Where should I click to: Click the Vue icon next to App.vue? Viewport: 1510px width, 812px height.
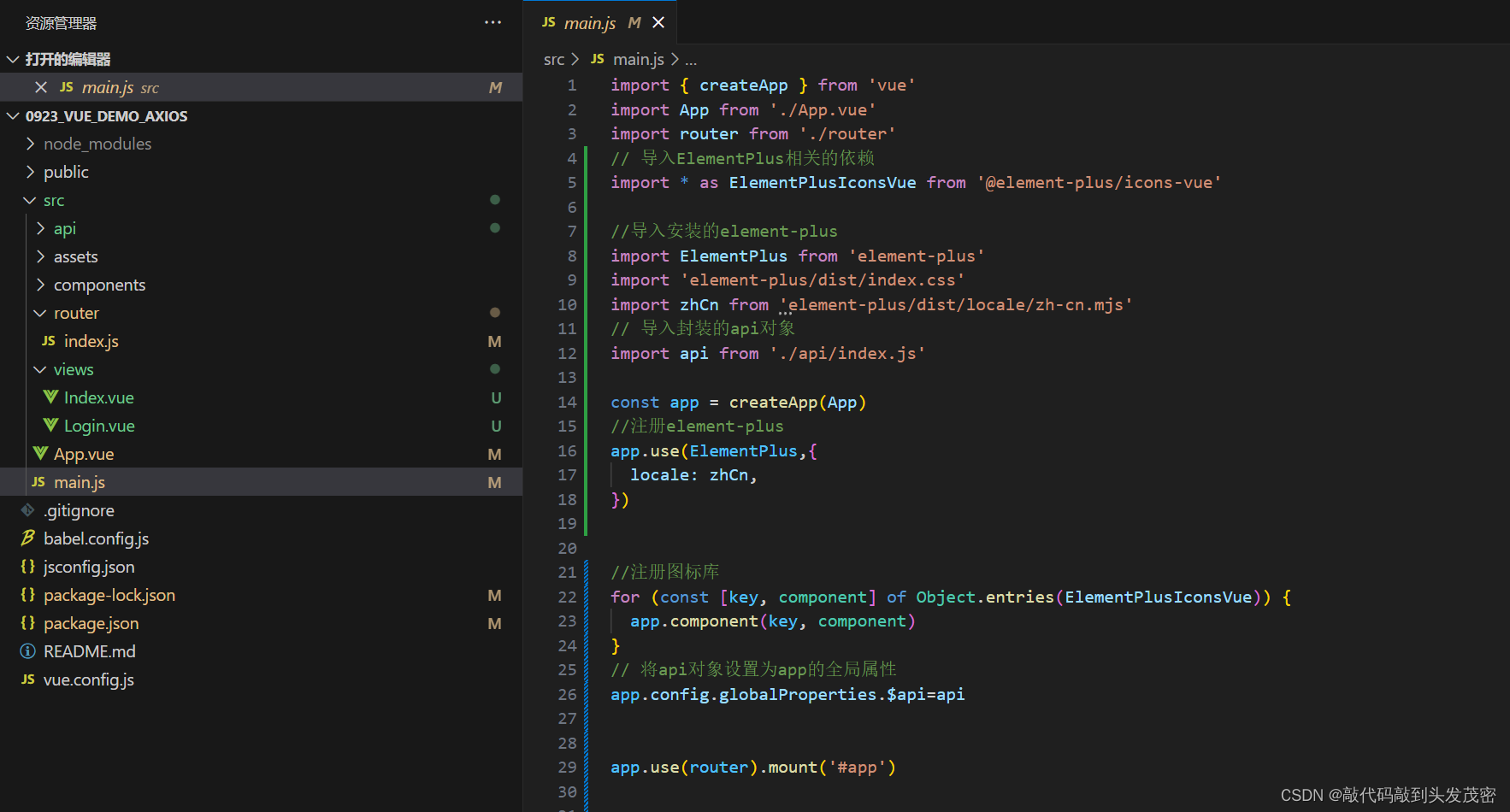[x=40, y=454]
